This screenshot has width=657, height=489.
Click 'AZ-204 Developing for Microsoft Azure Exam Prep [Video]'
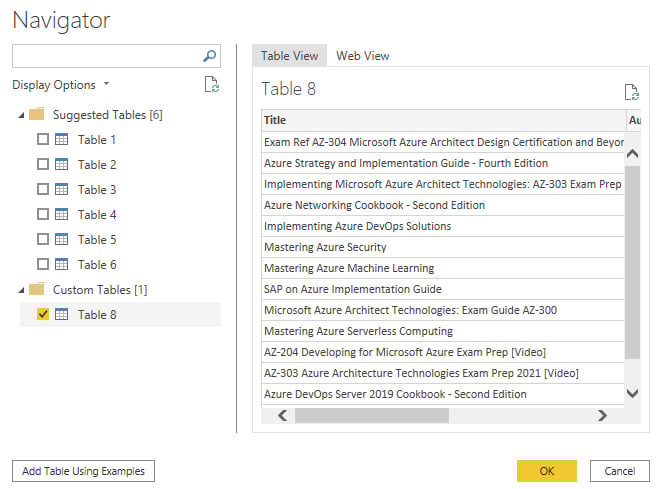443,352
